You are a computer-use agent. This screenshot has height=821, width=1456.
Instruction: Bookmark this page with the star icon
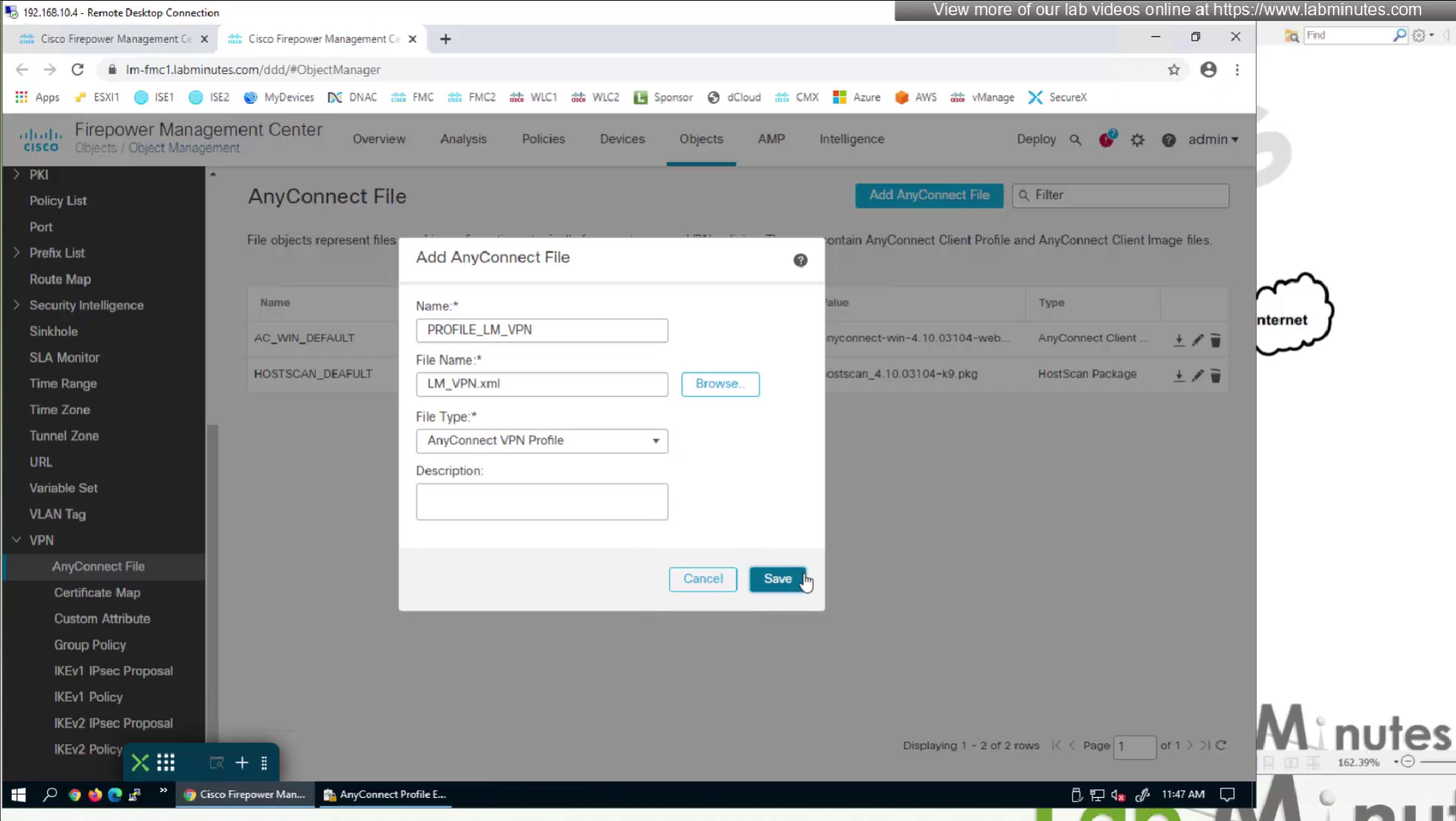(1173, 70)
